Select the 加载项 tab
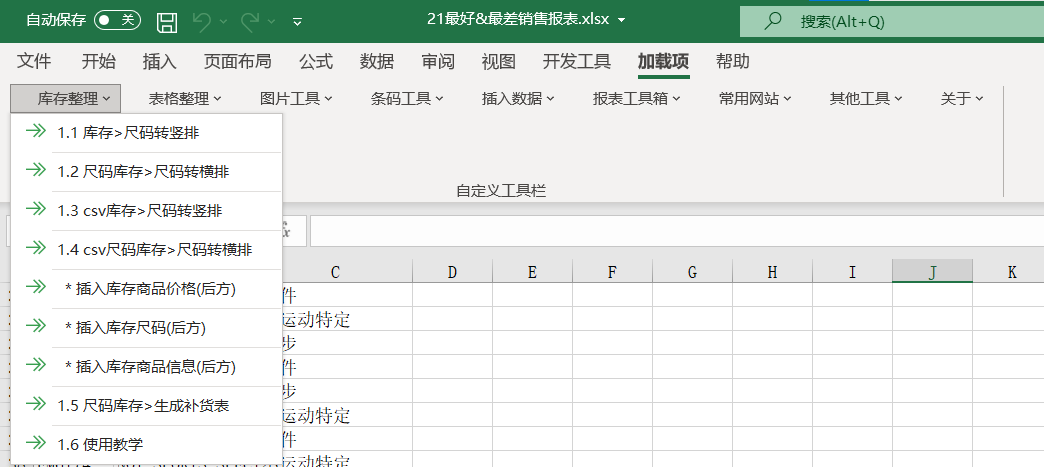The image size is (1044, 467). [x=663, y=62]
